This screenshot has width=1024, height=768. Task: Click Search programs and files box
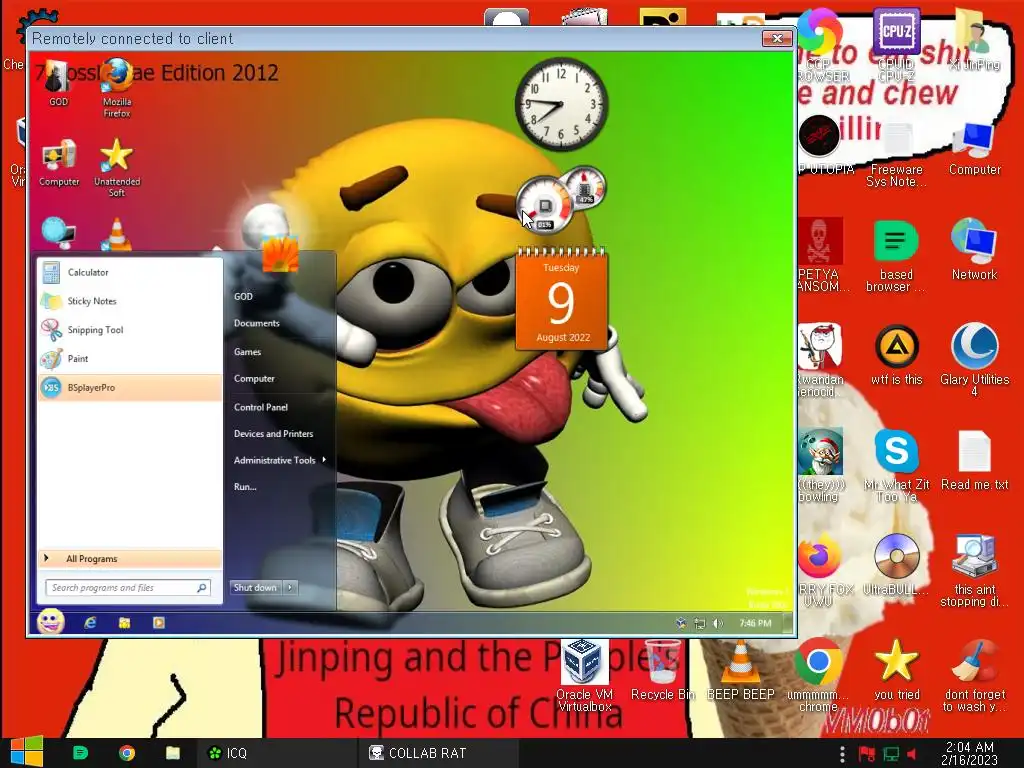pyautogui.click(x=128, y=588)
